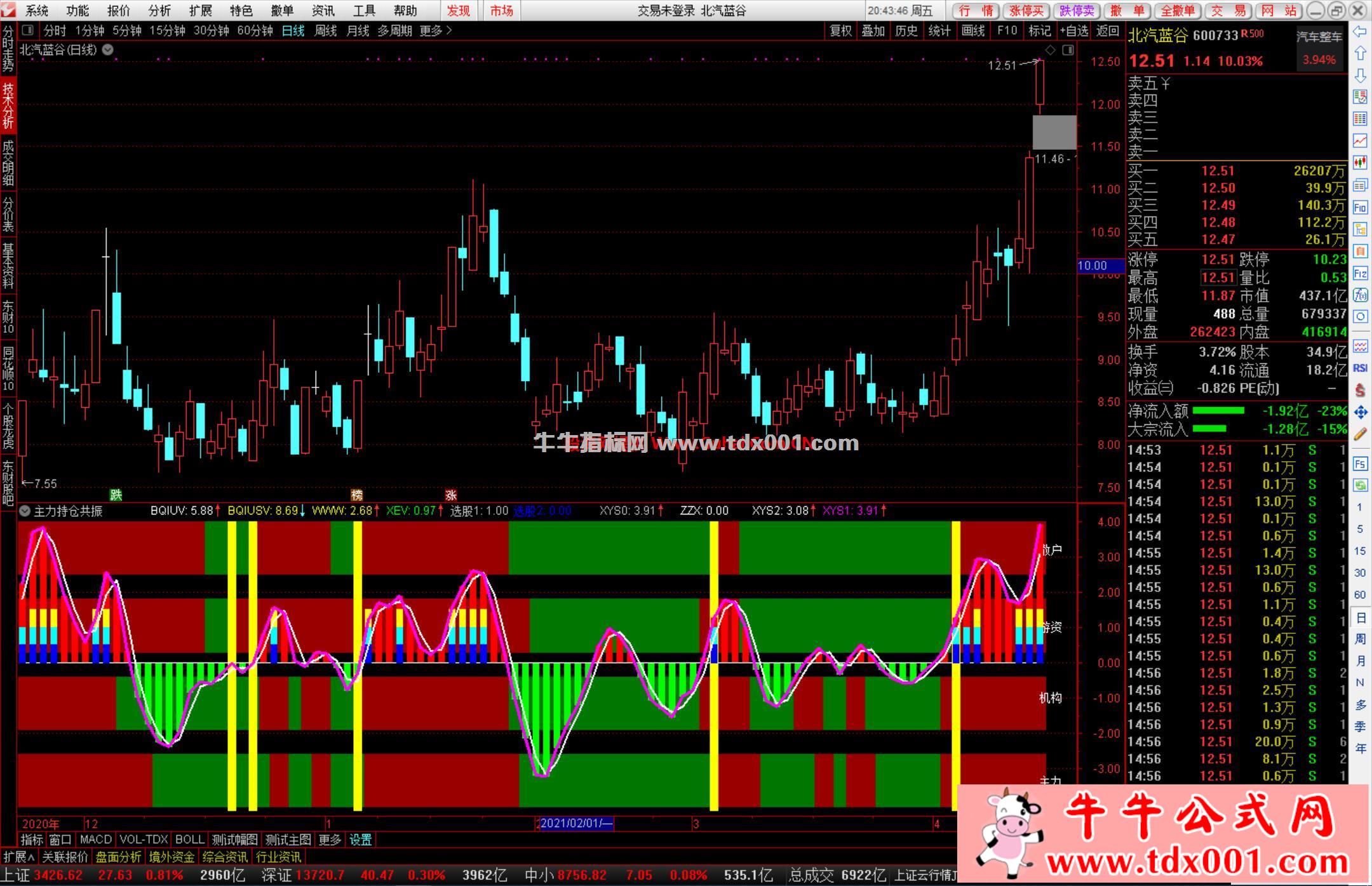The image size is (1372, 886).
Task: Click the panel layout icon left of 分时
Action: (27, 30)
